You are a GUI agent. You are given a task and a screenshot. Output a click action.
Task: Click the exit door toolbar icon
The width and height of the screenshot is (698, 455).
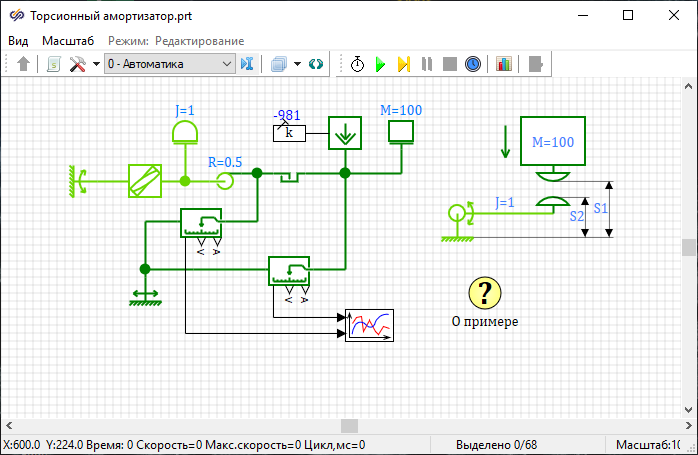click(x=536, y=64)
